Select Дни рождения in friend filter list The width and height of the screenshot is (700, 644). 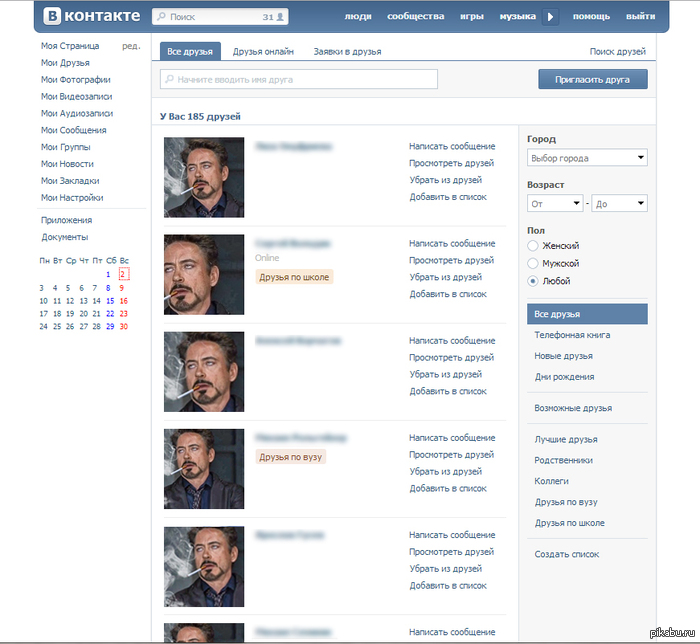coord(564,377)
